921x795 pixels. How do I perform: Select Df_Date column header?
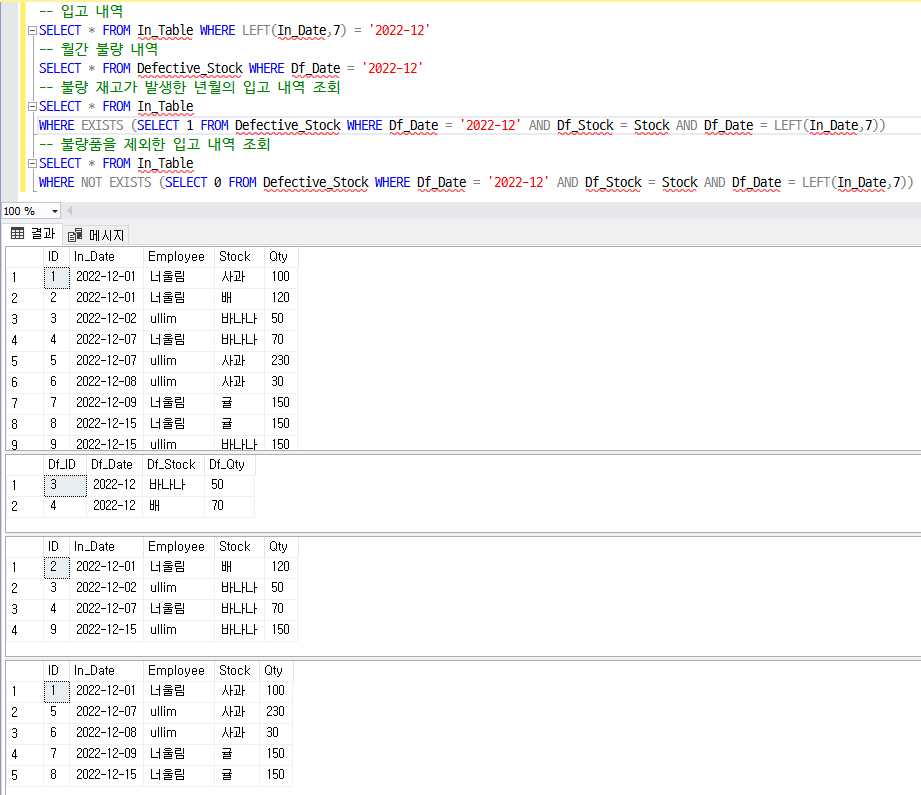pyautogui.click(x=115, y=465)
